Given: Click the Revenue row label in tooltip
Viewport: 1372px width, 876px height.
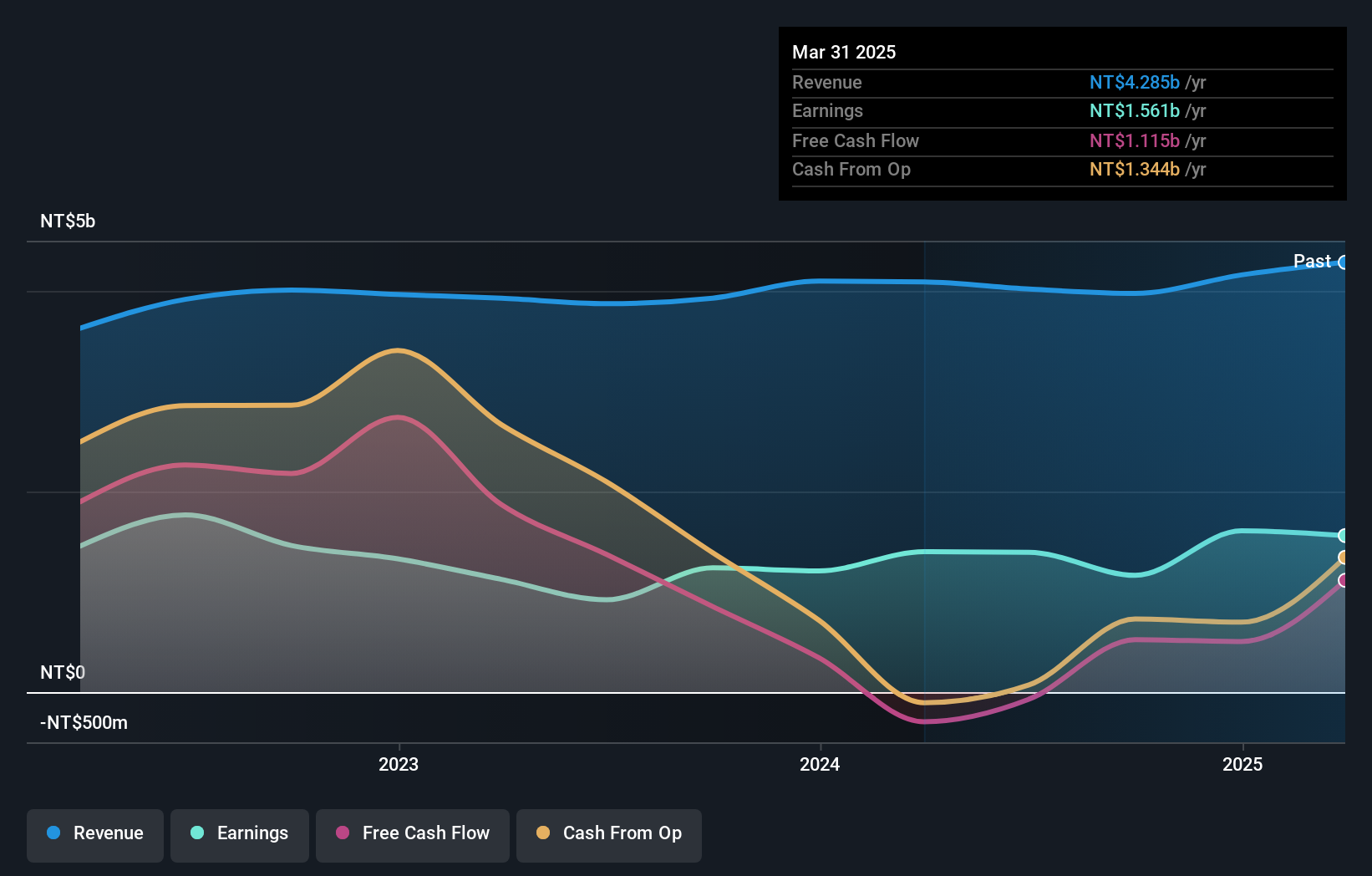Looking at the screenshot, I should pyautogui.click(x=826, y=82).
